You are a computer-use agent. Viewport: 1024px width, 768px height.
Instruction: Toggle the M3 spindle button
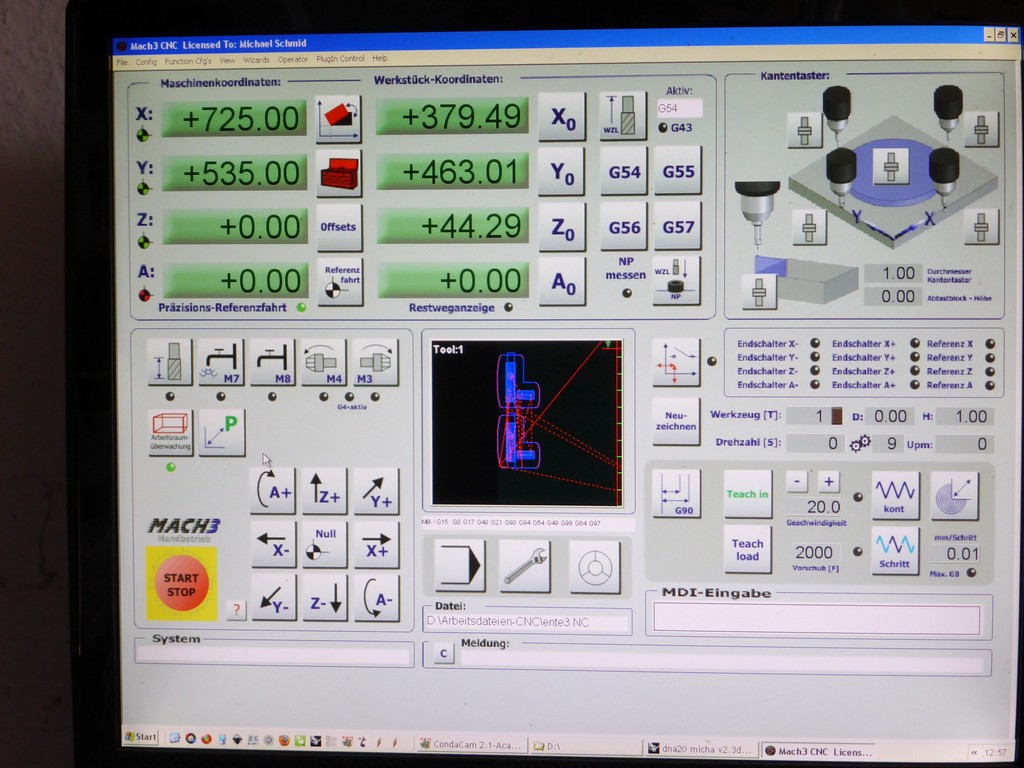(375, 361)
